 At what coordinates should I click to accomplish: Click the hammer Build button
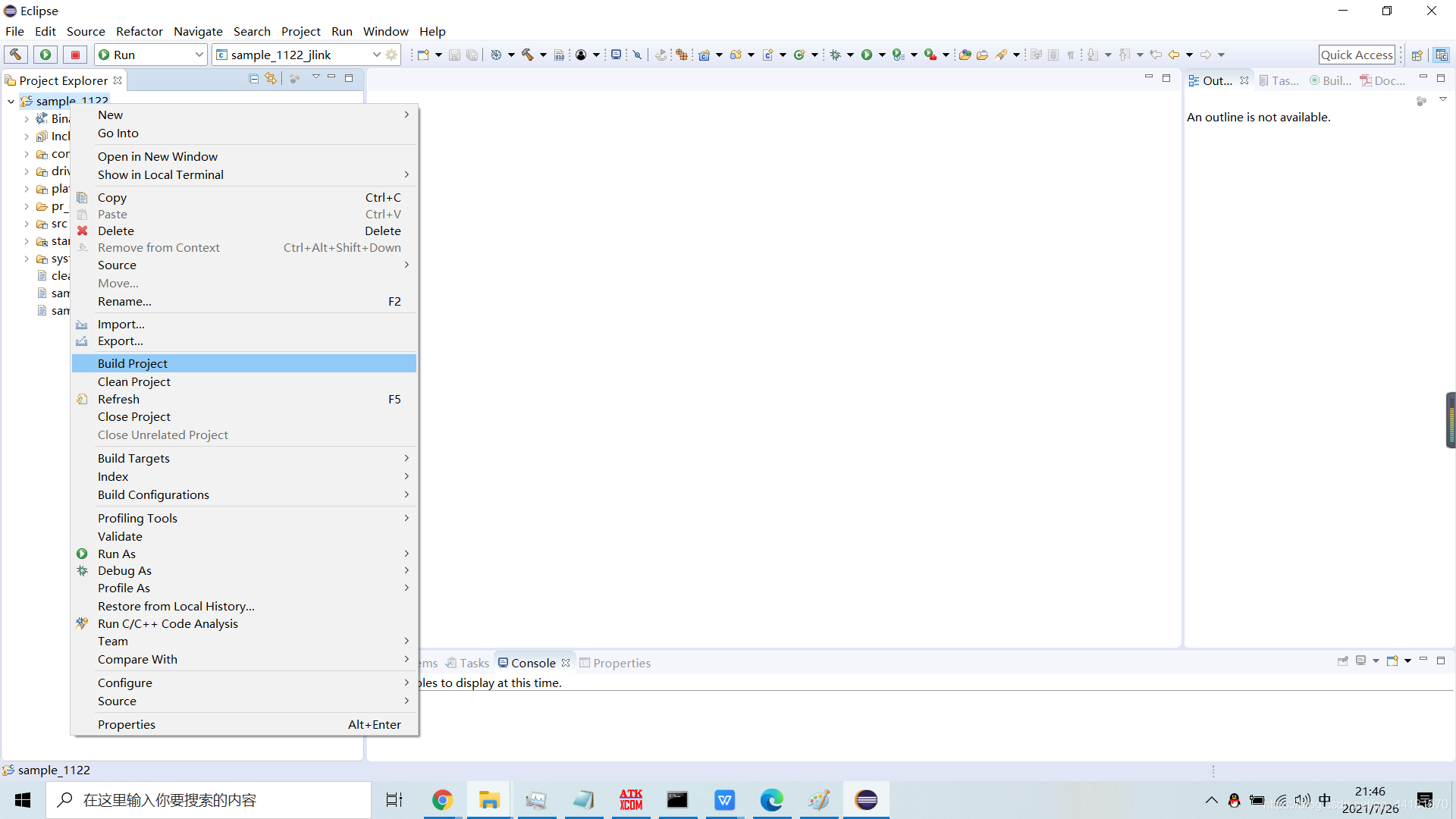coord(15,55)
